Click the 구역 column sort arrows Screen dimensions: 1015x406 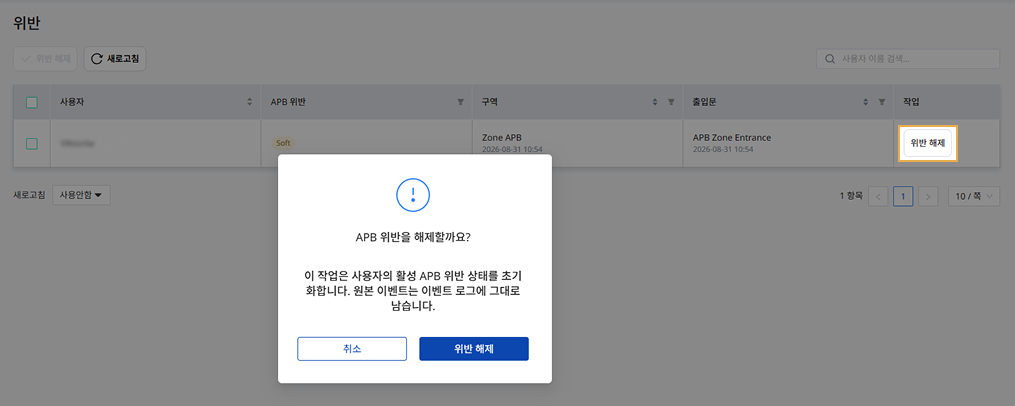655,102
